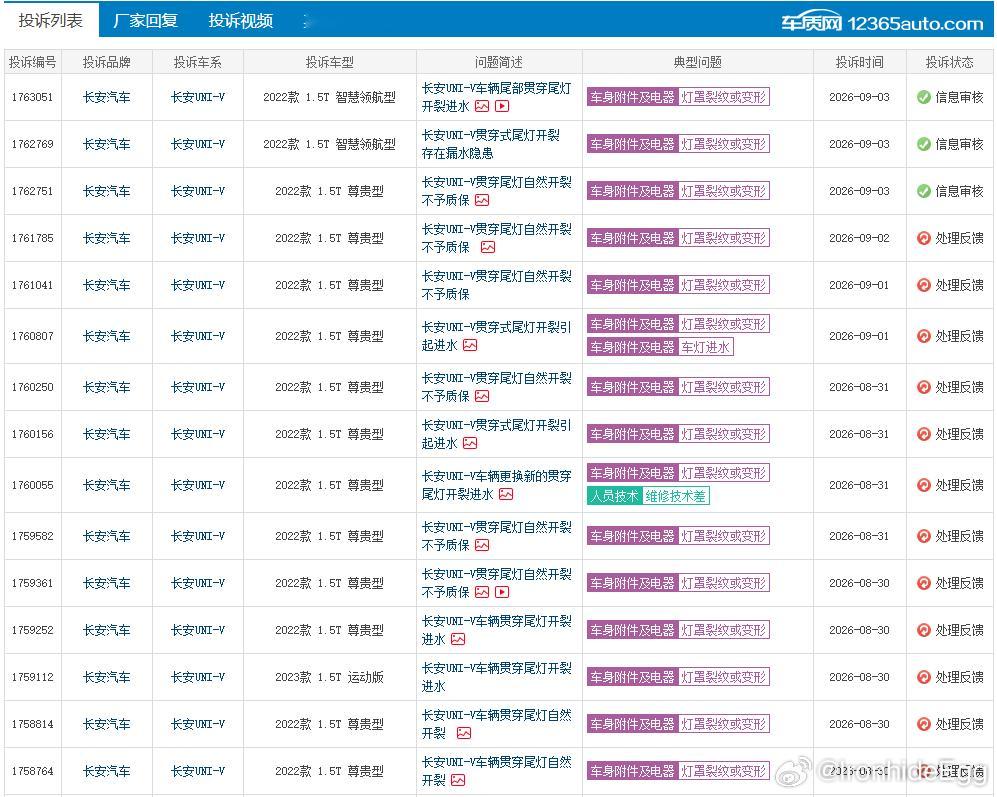Click 信息审核 status text for 1762769
The width and height of the screenshot is (997, 797).
point(959,144)
